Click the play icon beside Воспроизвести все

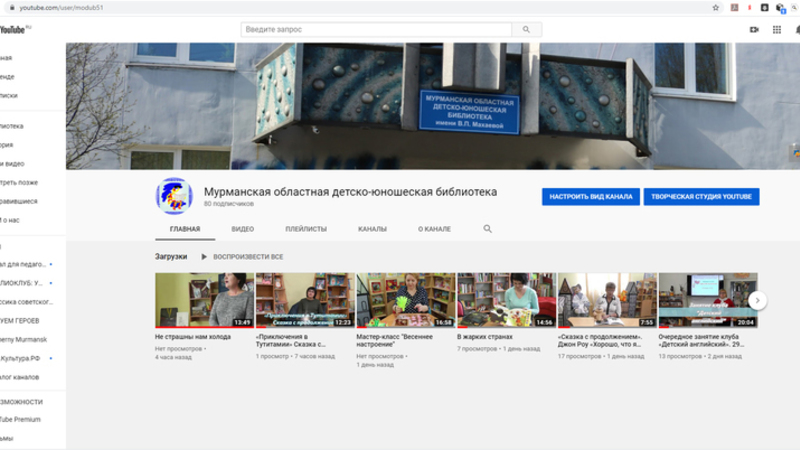(204, 257)
